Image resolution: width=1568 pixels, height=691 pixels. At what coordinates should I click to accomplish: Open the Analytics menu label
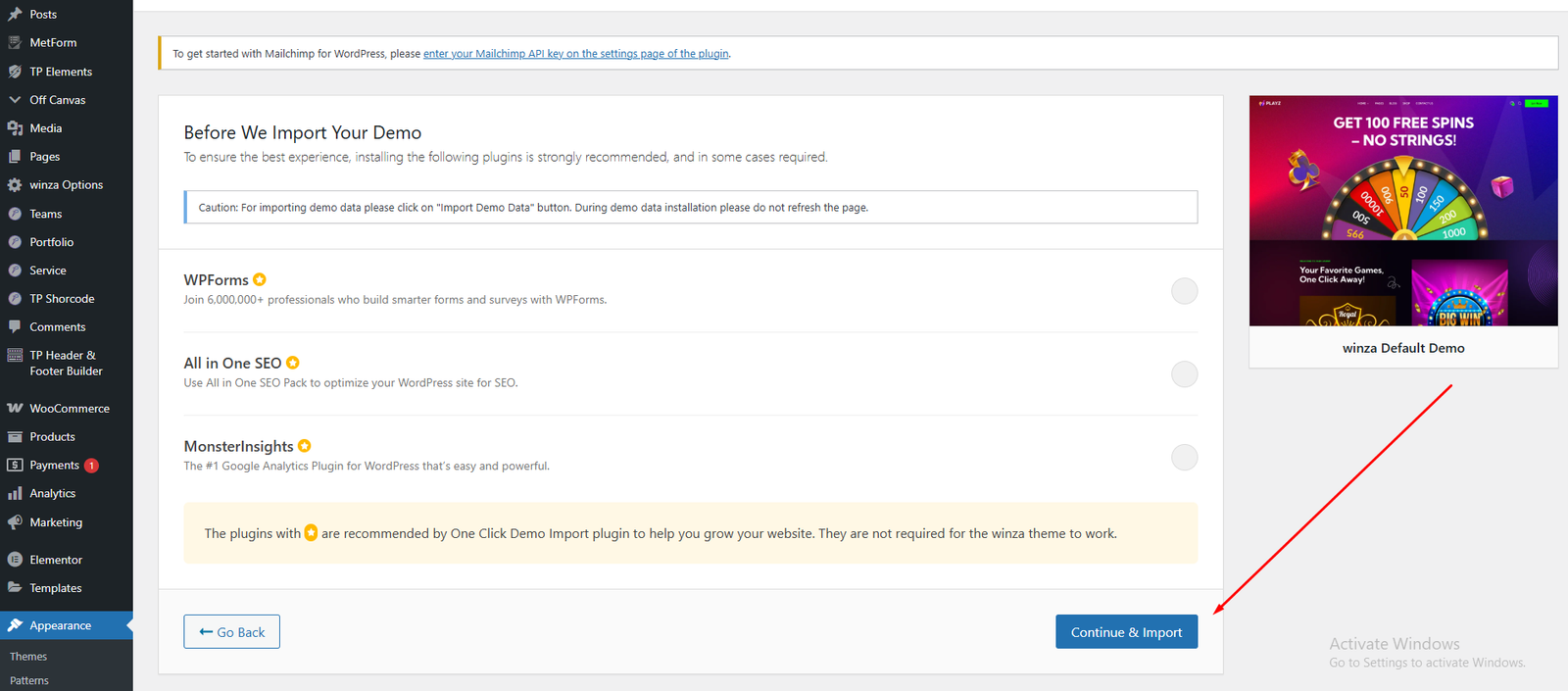[53, 494]
